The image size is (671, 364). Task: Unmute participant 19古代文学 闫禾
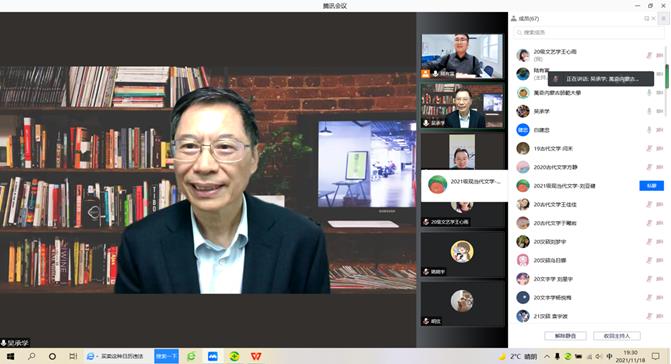(649, 148)
